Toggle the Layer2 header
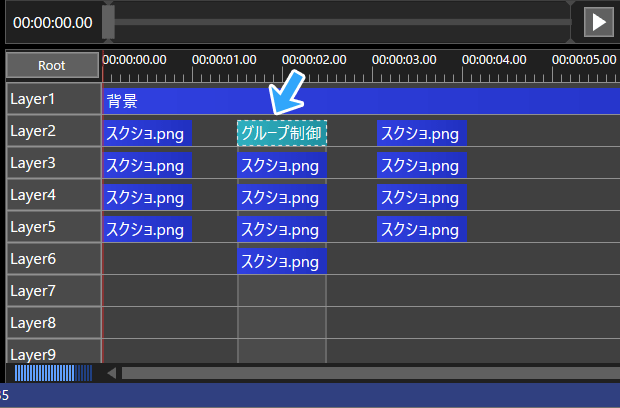 [x=52, y=131]
